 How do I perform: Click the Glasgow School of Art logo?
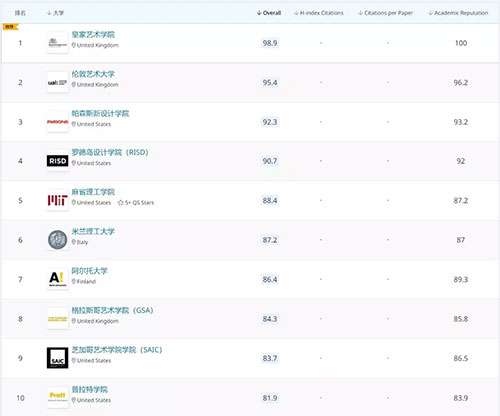click(57, 319)
